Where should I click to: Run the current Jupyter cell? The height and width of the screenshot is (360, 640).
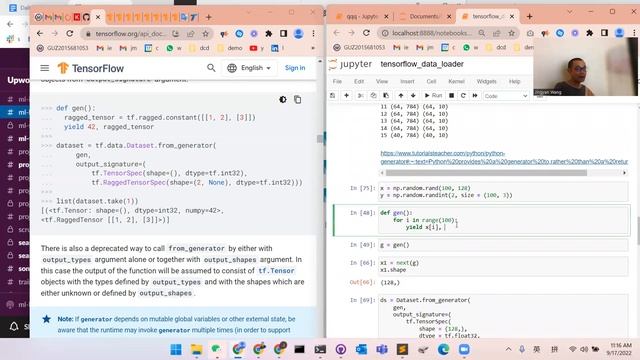click(433, 96)
